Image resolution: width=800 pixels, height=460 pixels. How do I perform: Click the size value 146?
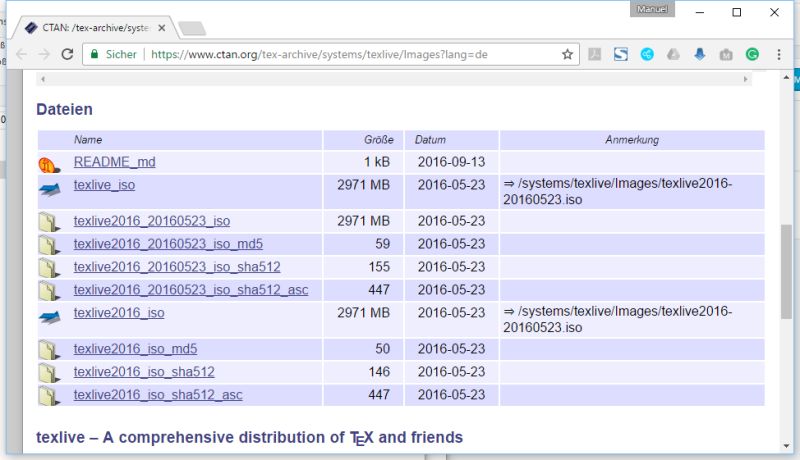(379, 372)
